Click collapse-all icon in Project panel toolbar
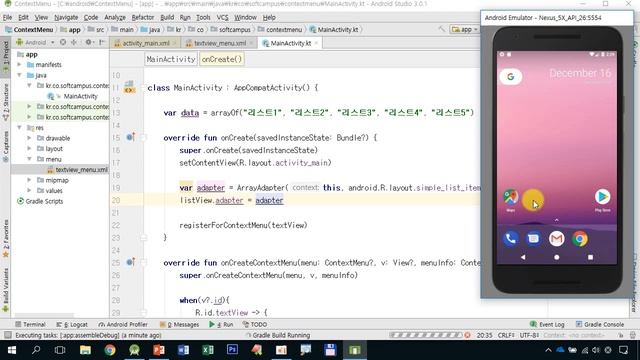This screenshot has width=640, height=360. coord(74,42)
